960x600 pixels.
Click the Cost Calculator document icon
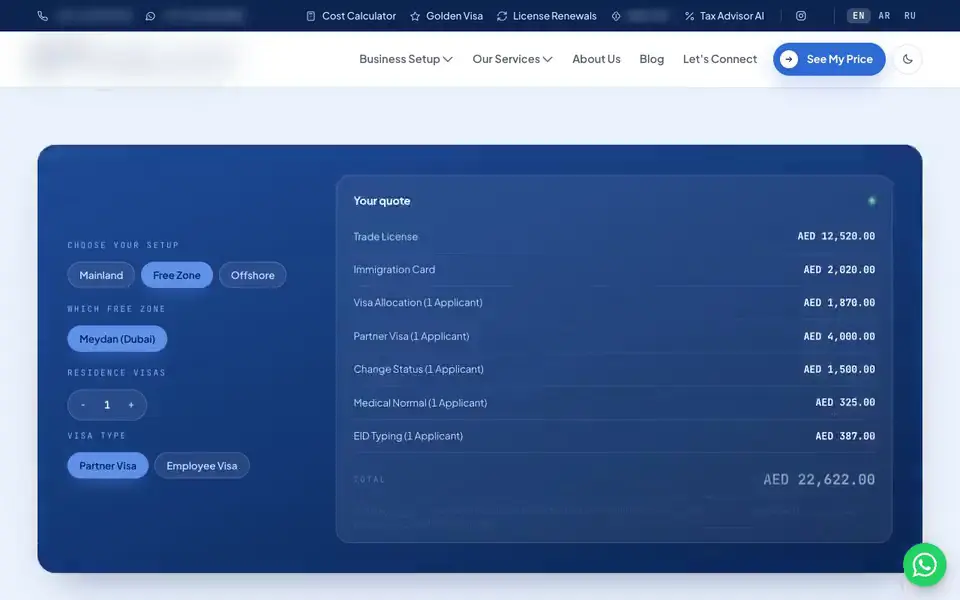(x=310, y=16)
